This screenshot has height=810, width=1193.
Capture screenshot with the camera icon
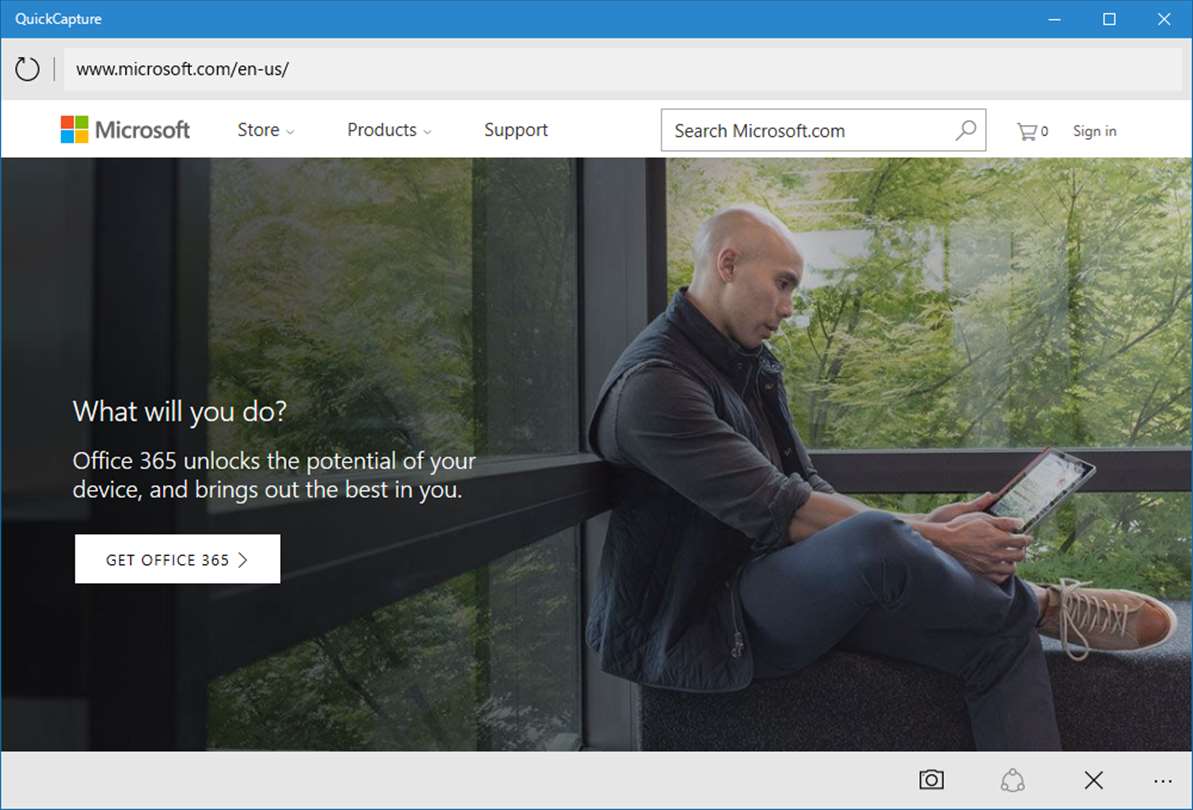[x=931, y=780]
